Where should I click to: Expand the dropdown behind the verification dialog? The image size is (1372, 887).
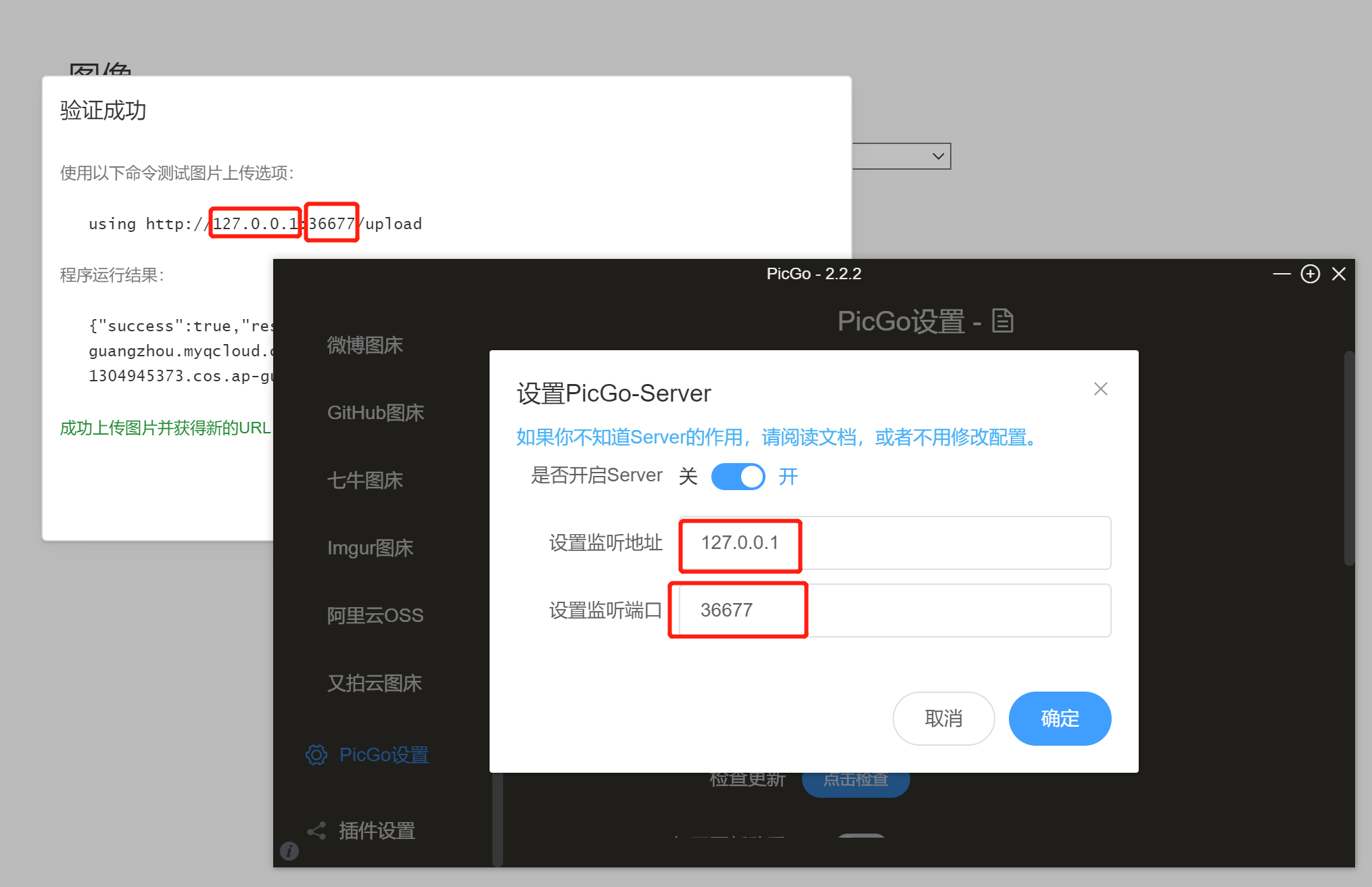937,156
